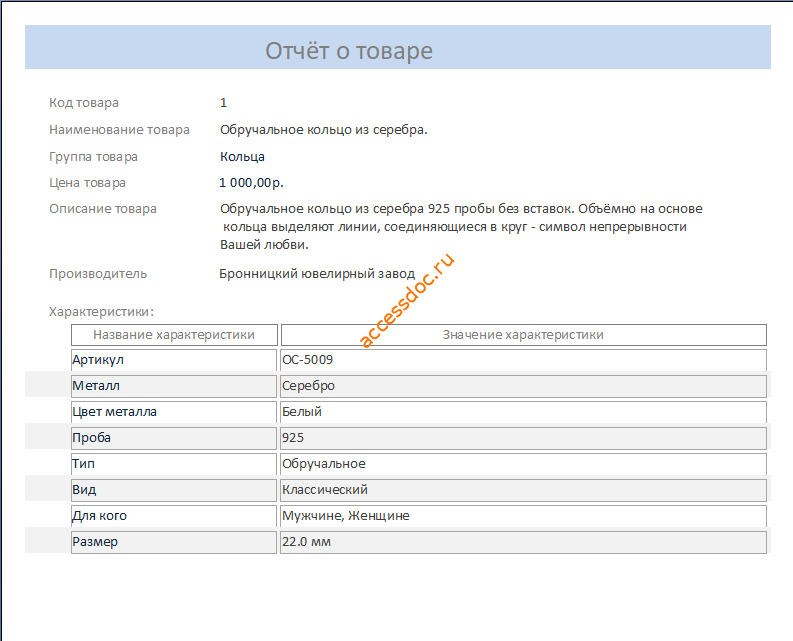Select the 'Характеристики:' heading

point(101,312)
